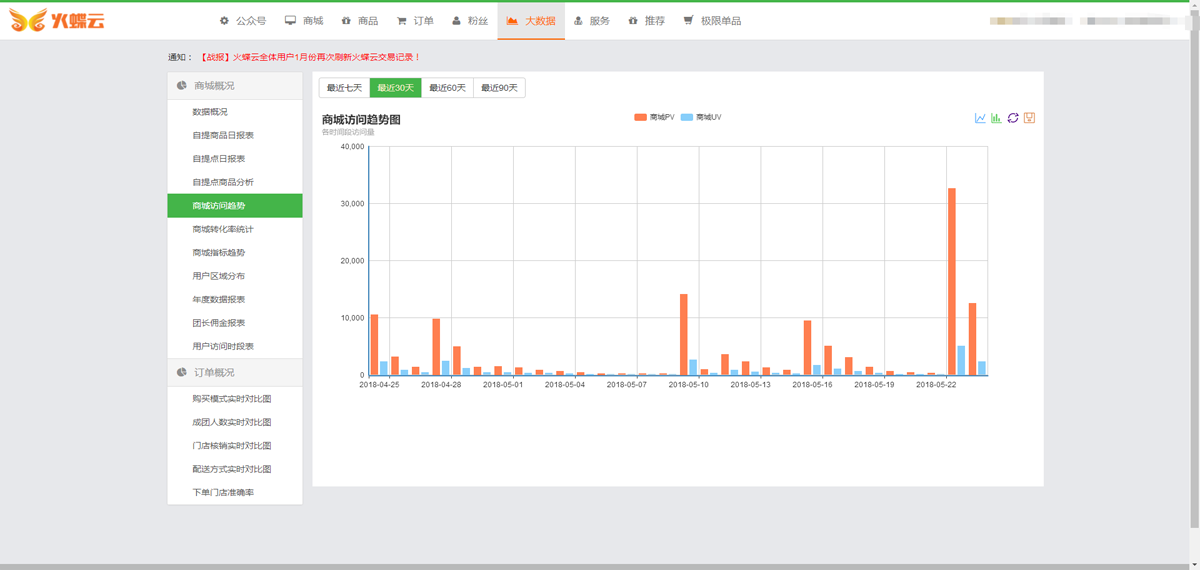Switch chart to bar view icon
The image size is (1200, 570).
(x=996, y=118)
